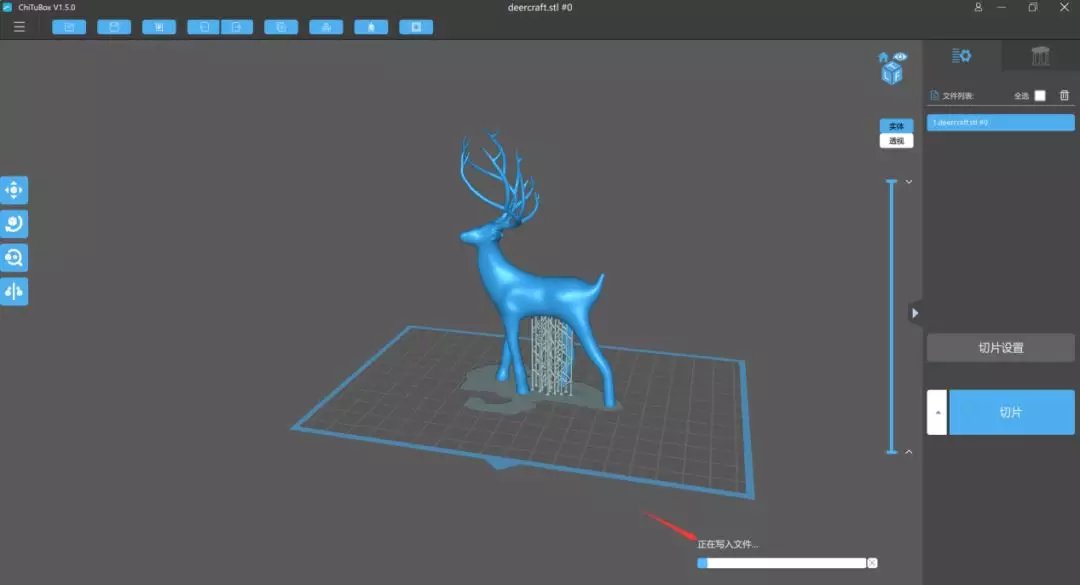Switch to 透视 transparent render mode
This screenshot has width=1080, height=585.
click(x=896, y=141)
